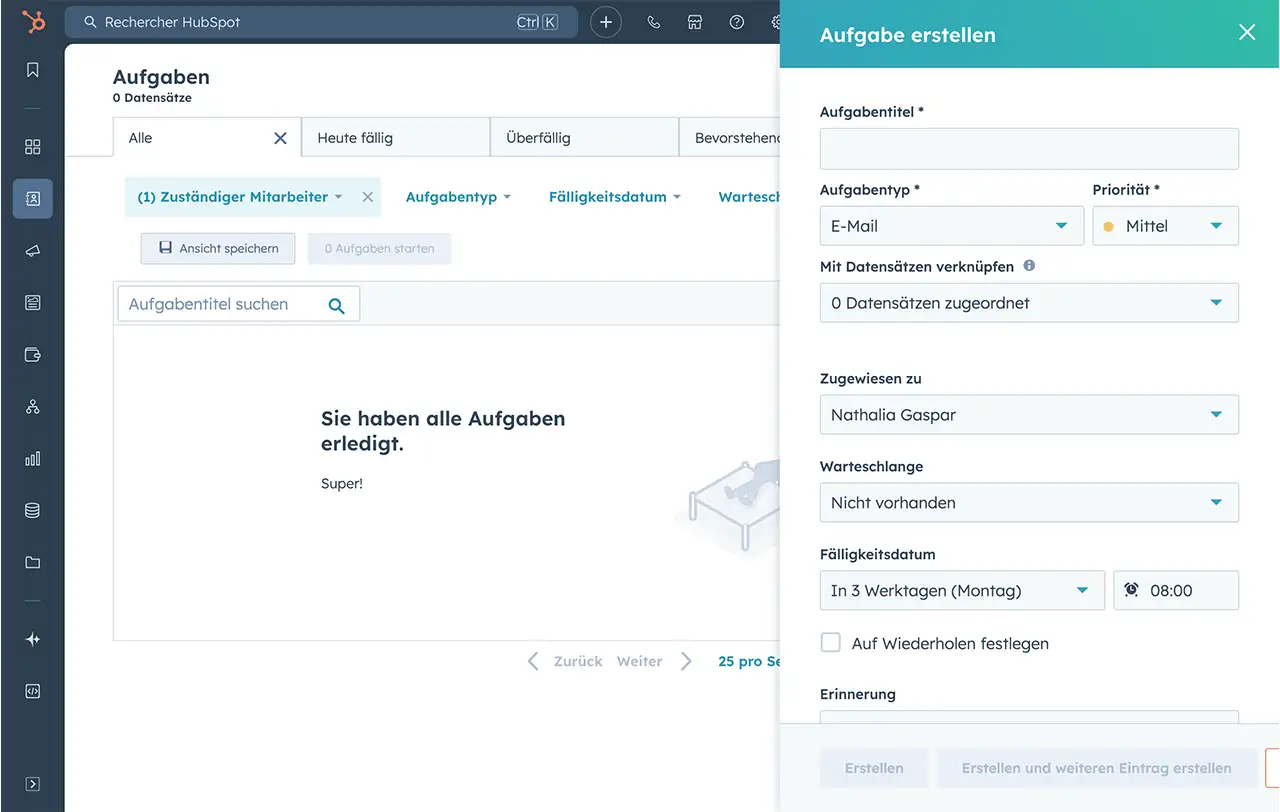
Task: Open the bookmarks icon in sidebar
Action: 33,70
